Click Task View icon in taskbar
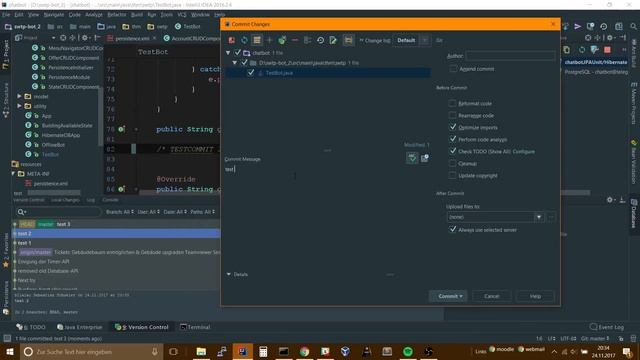This screenshot has height=360, width=640. point(173,351)
